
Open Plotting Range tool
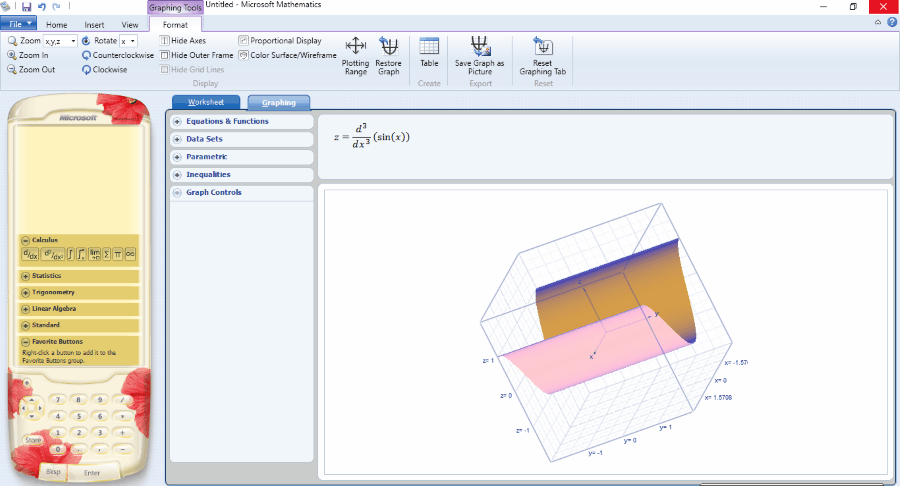pos(355,56)
